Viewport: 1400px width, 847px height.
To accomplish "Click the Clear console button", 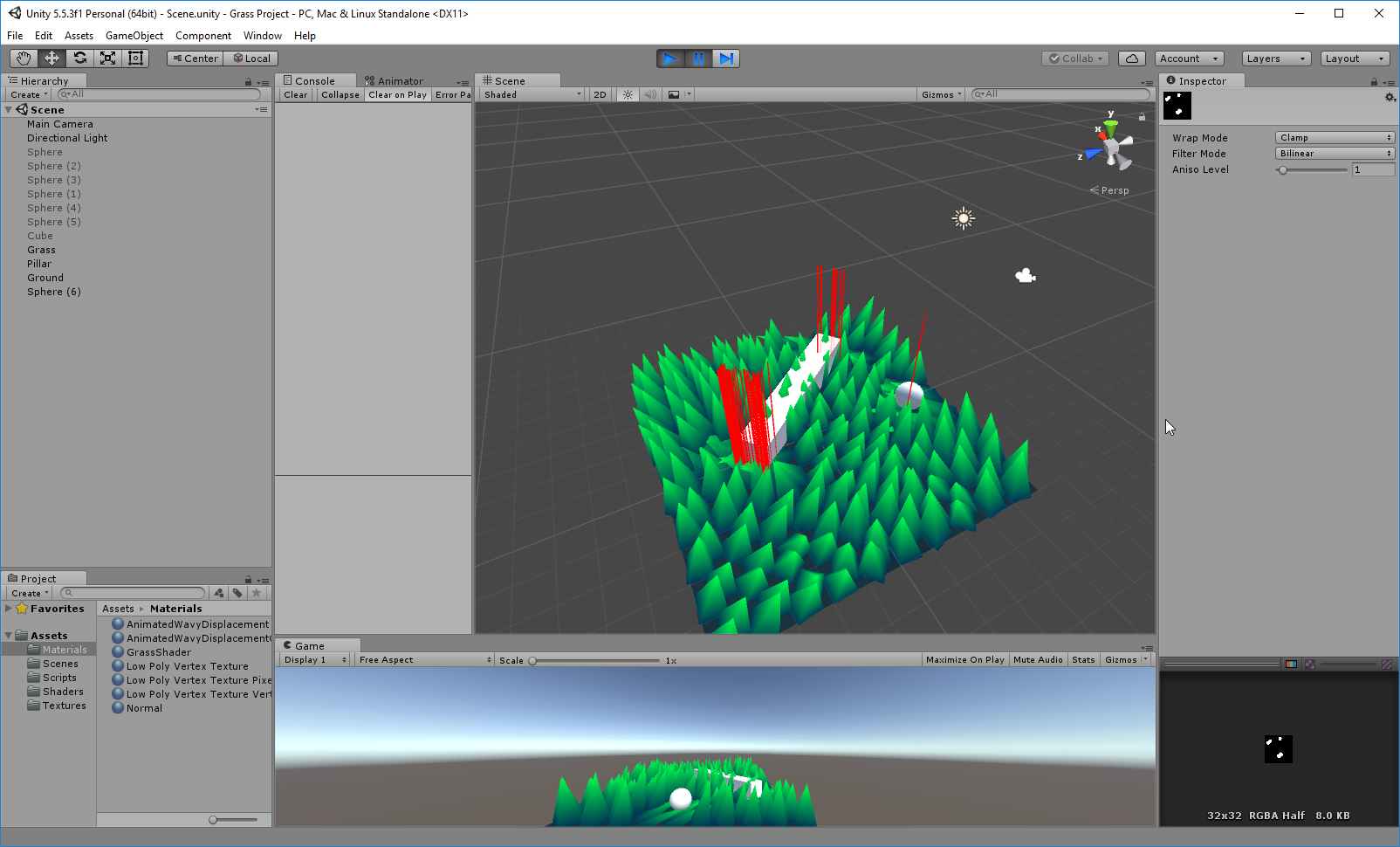I will click(x=296, y=94).
